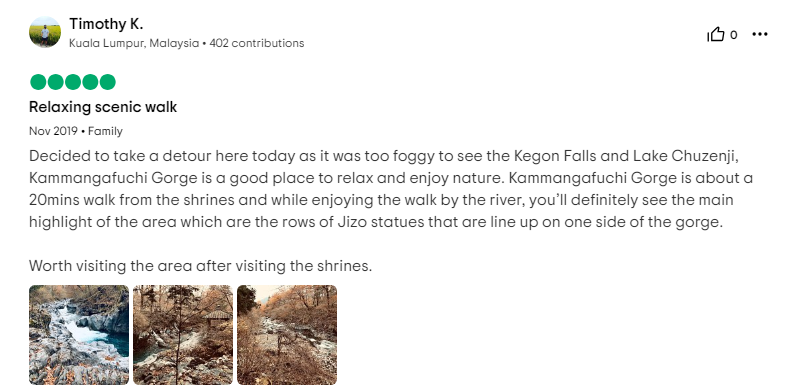Select the third green rating bubble
This screenshot has width=797, height=386.
73,82
